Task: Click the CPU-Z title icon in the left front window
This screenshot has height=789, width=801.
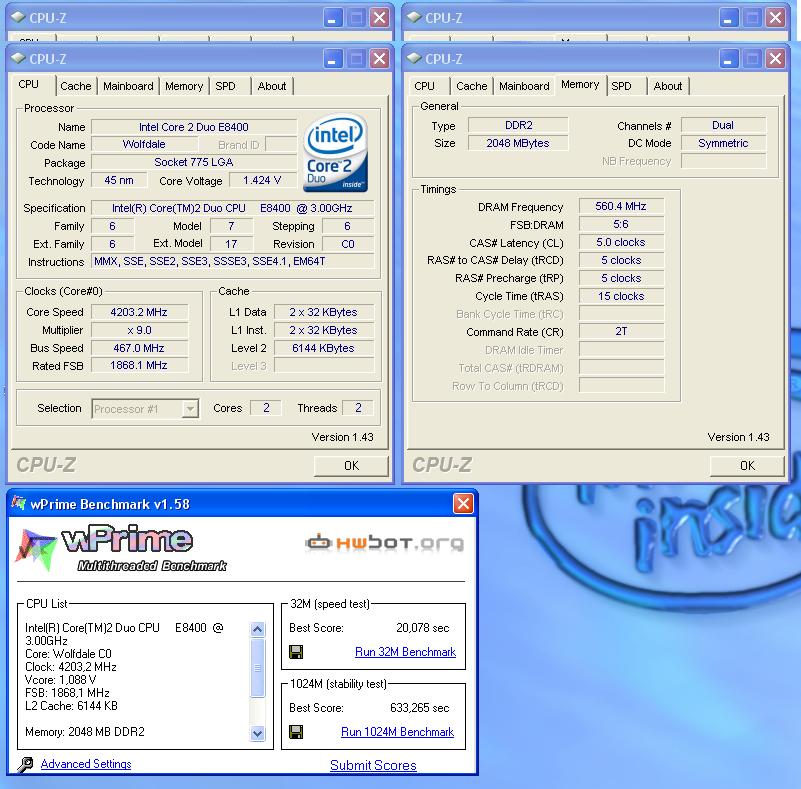Action: coord(19,59)
